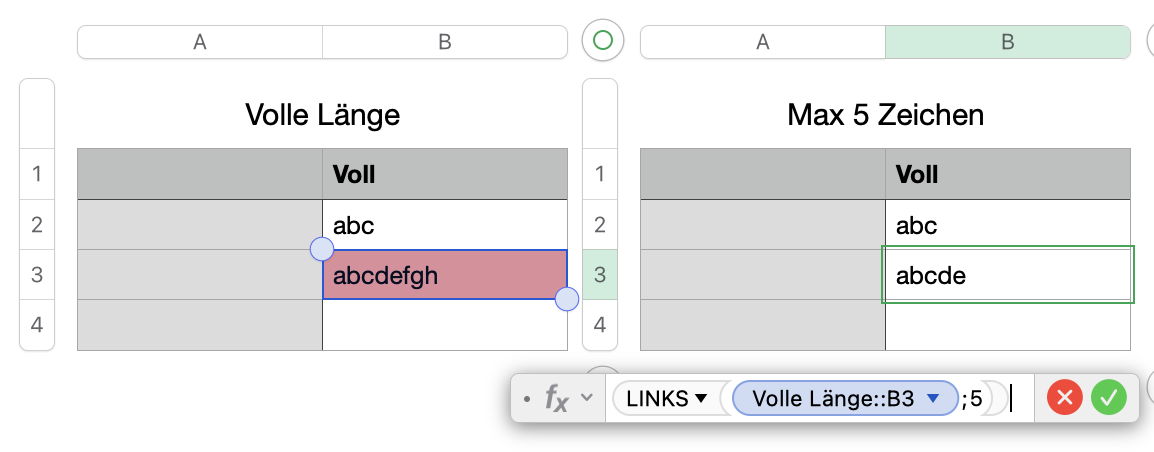Select row 2 header in Volle Länge table
Image resolution: width=1154 pixels, height=452 pixels.
click(x=37, y=225)
